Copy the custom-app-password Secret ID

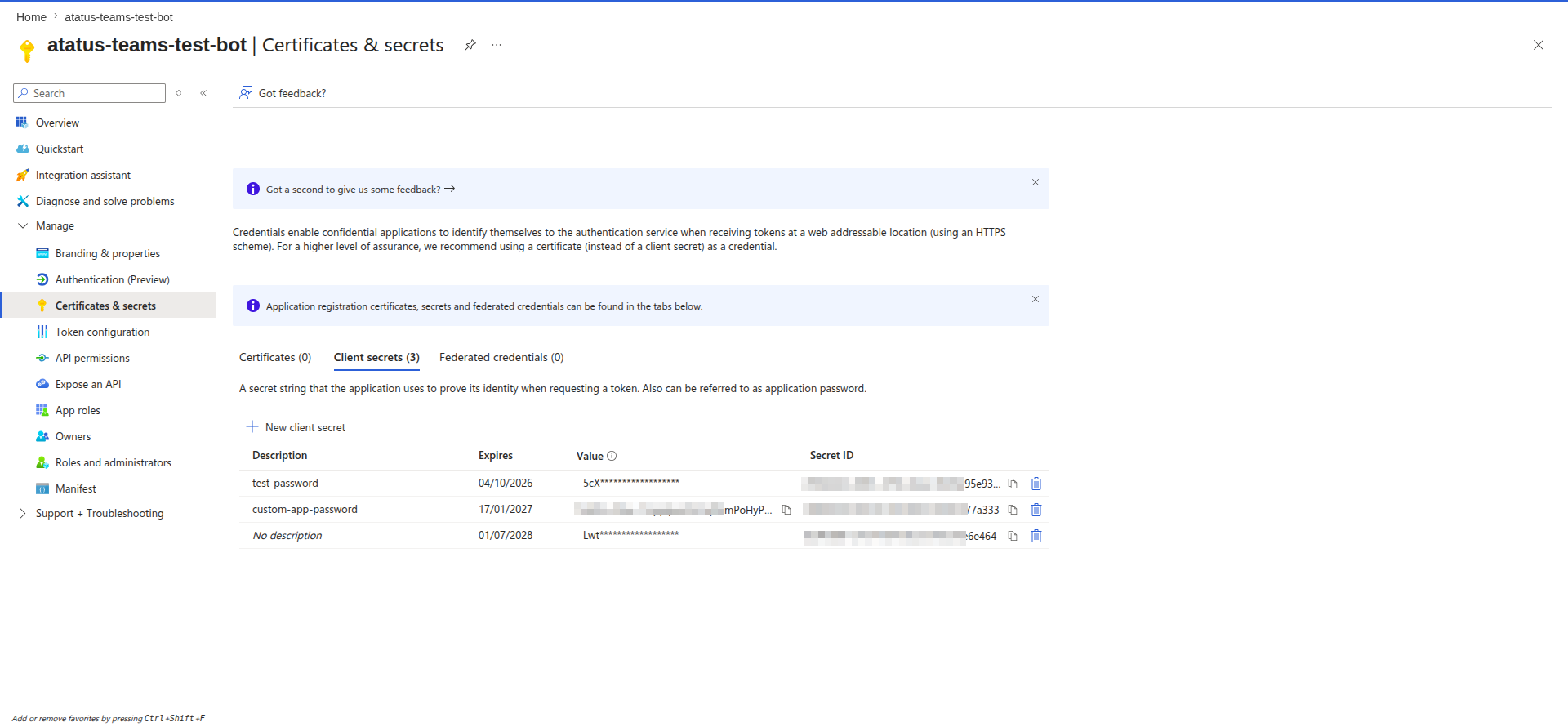1013,510
